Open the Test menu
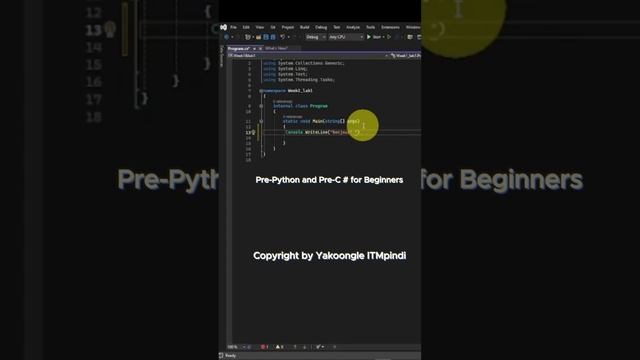 (x=336, y=27)
